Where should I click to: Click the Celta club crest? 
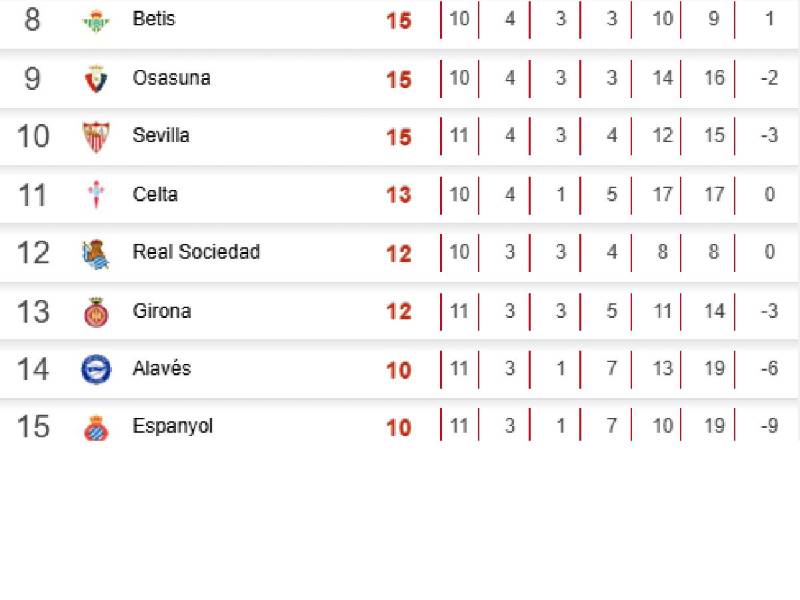click(x=96, y=195)
